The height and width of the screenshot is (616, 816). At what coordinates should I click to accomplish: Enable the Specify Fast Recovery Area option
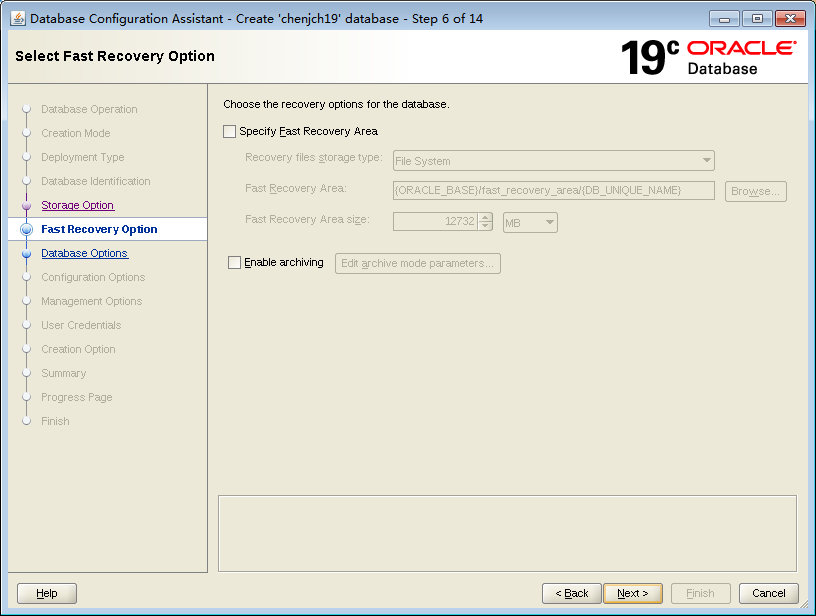coord(229,131)
